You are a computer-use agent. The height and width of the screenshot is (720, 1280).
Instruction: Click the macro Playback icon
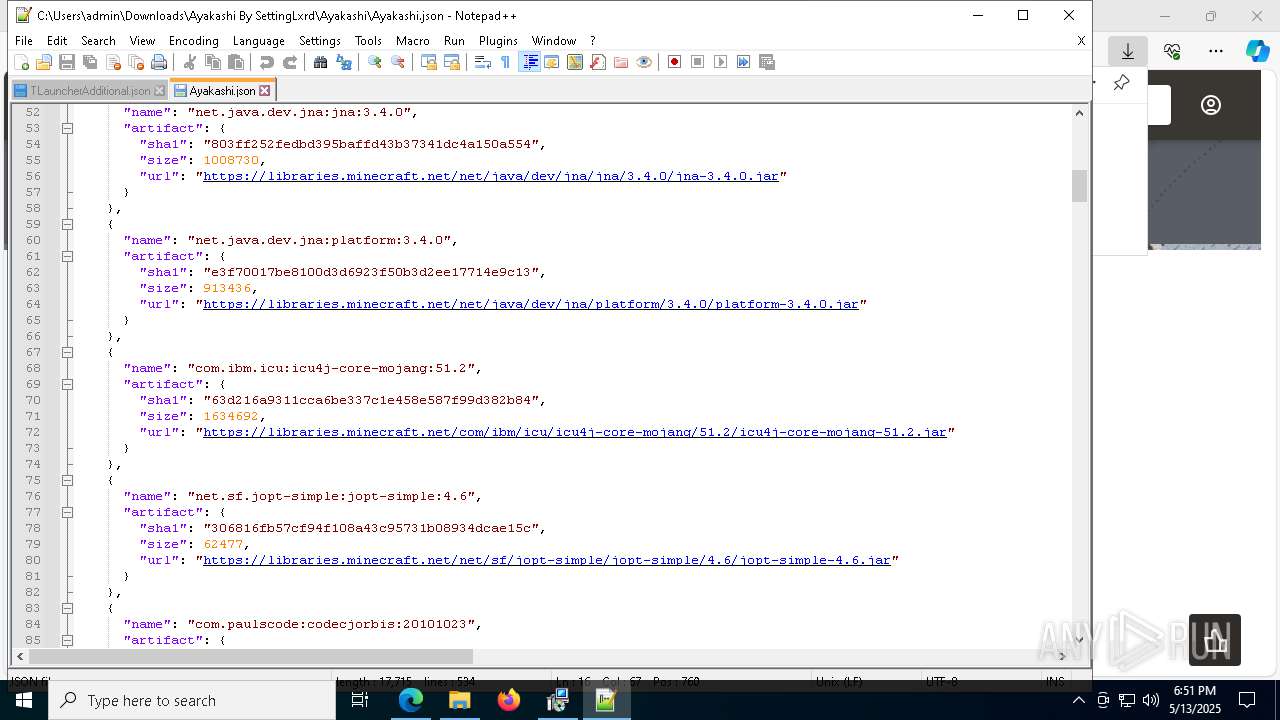coord(721,62)
